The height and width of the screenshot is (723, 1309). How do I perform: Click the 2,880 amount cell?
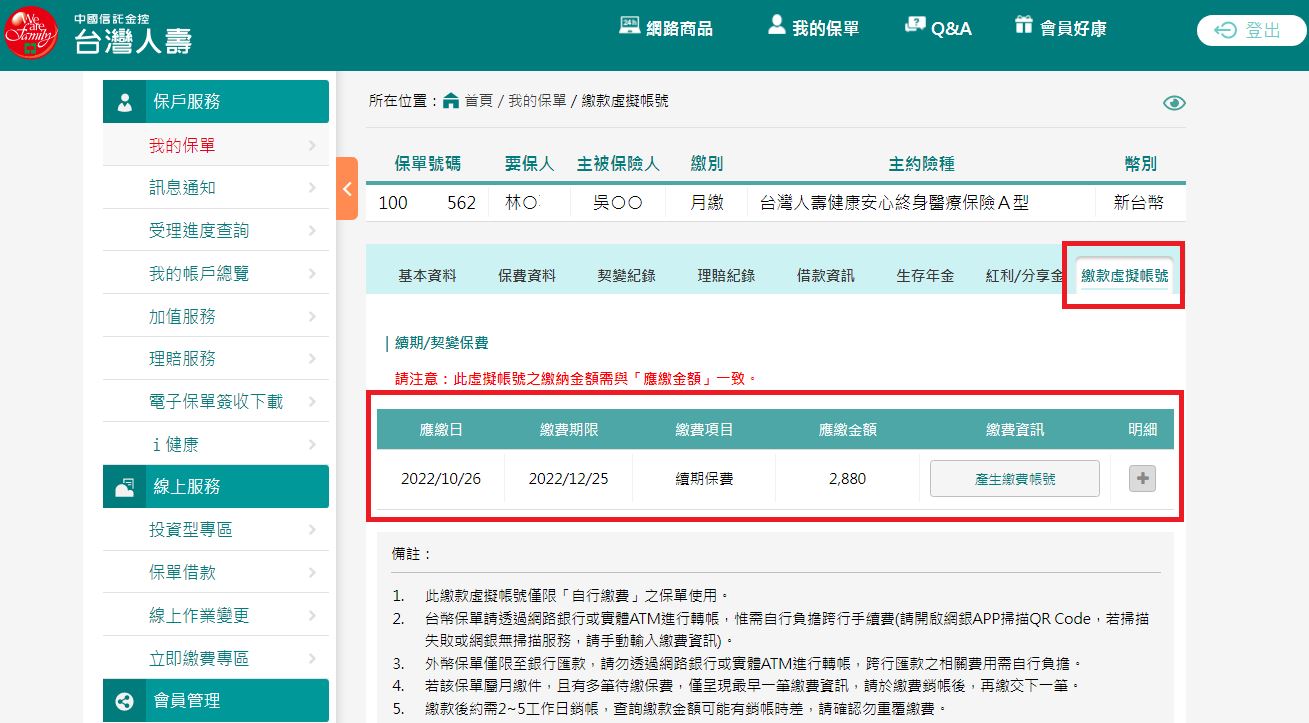point(848,479)
